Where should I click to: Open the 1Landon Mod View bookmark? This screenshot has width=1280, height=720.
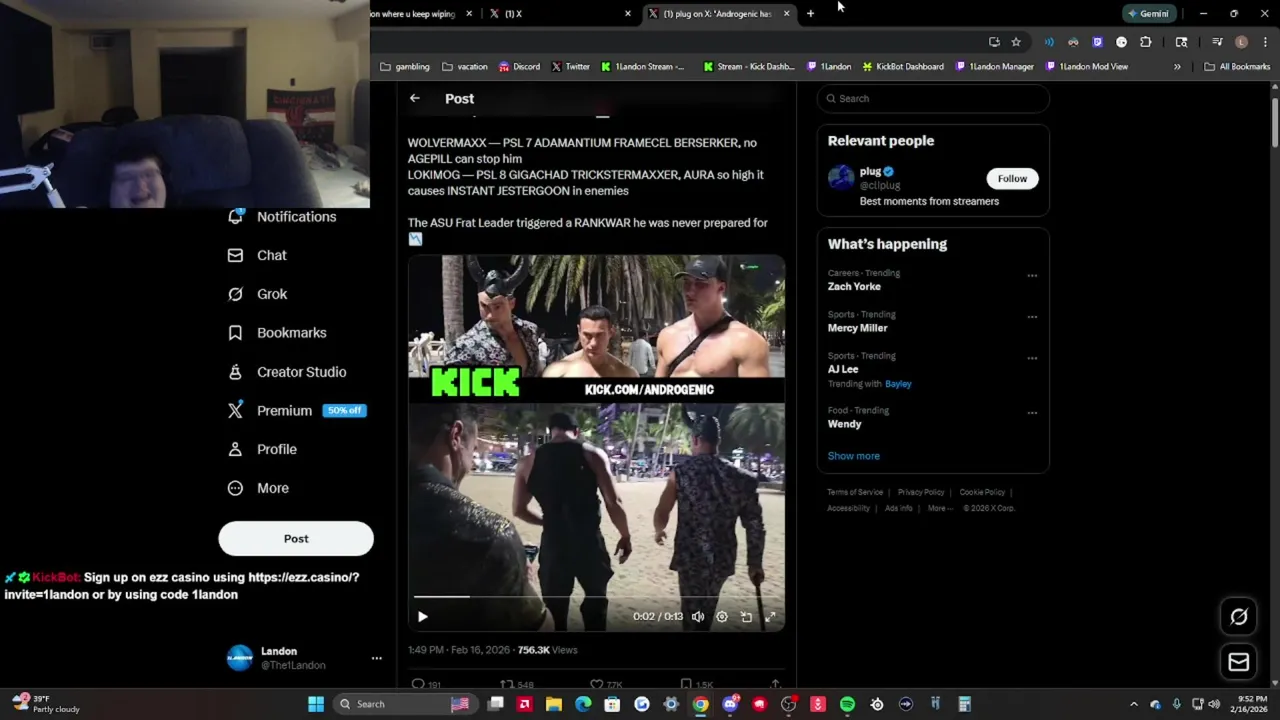click(1087, 67)
